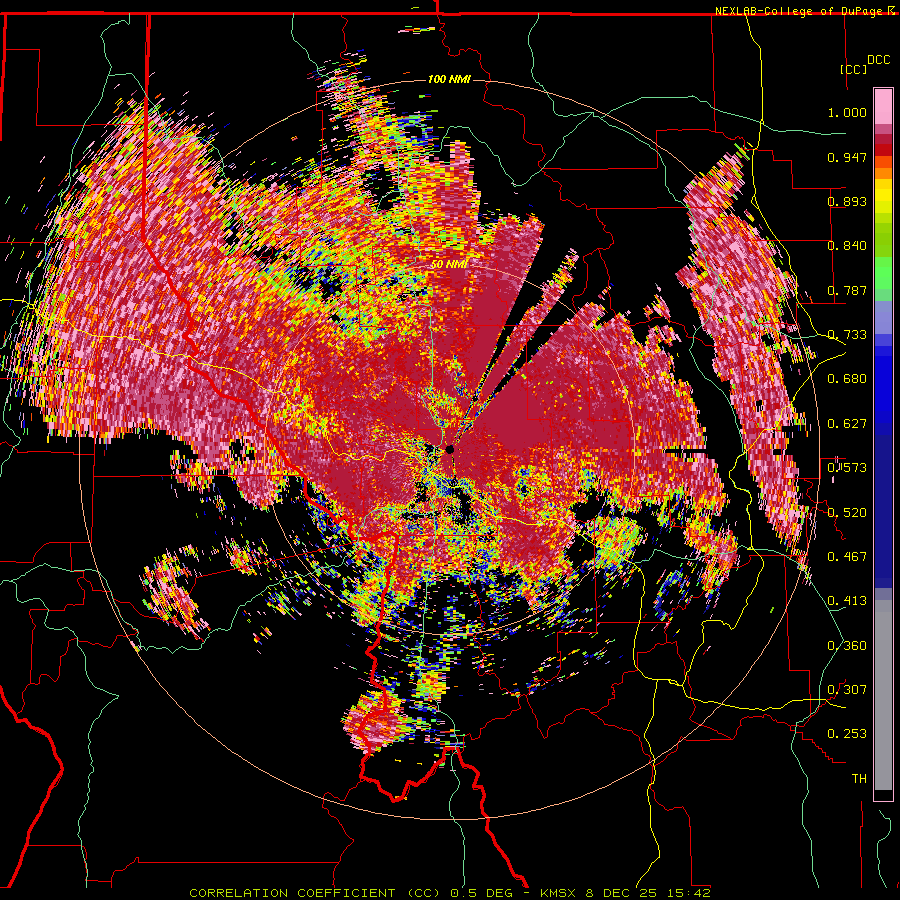The width and height of the screenshot is (900, 900).
Task: Click the 15:42 timestamp
Action: click(x=689, y=893)
